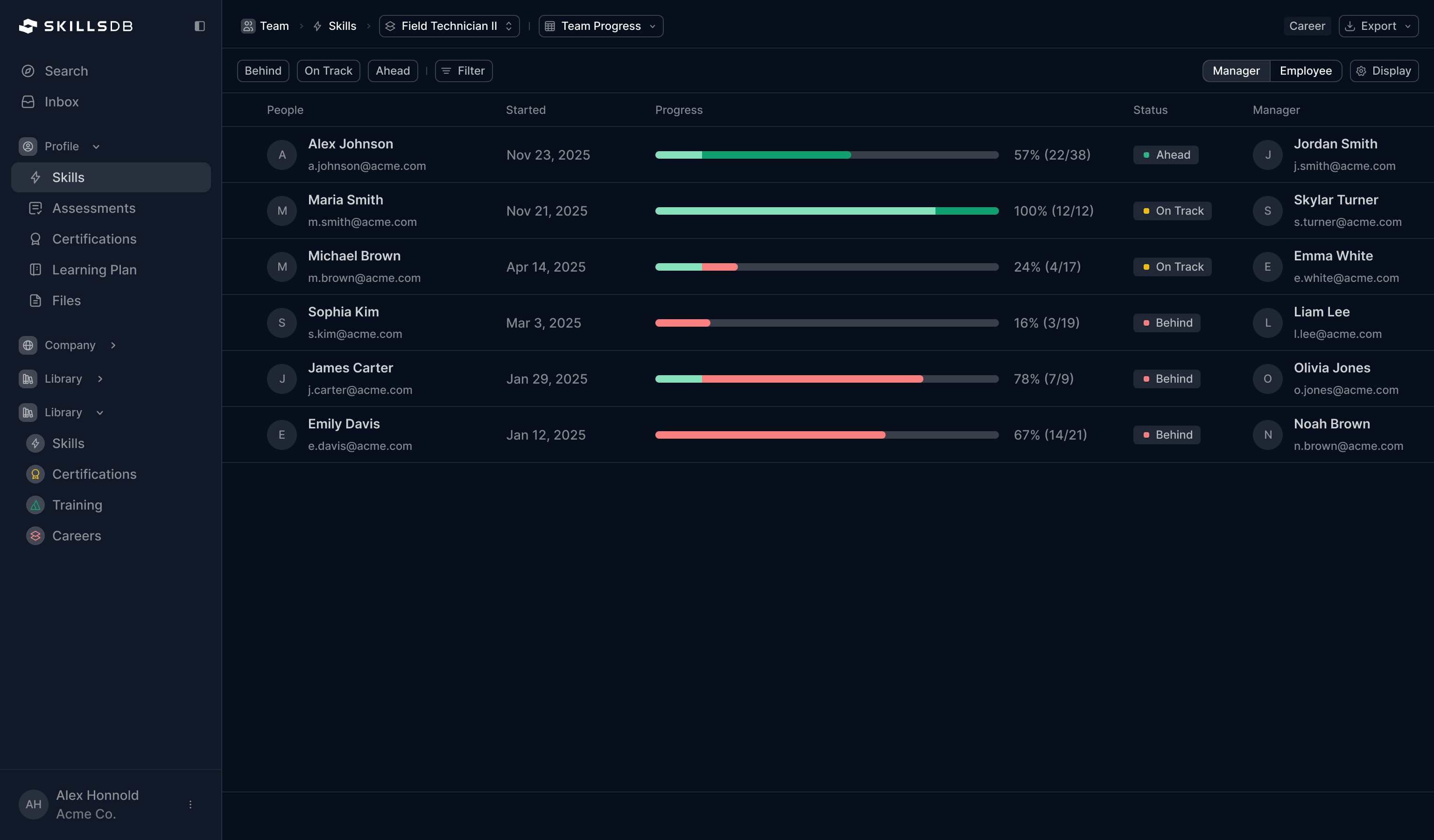Click Maria Smith's 100% progress bar
This screenshot has width=1434, height=840.
pyautogui.click(x=827, y=210)
